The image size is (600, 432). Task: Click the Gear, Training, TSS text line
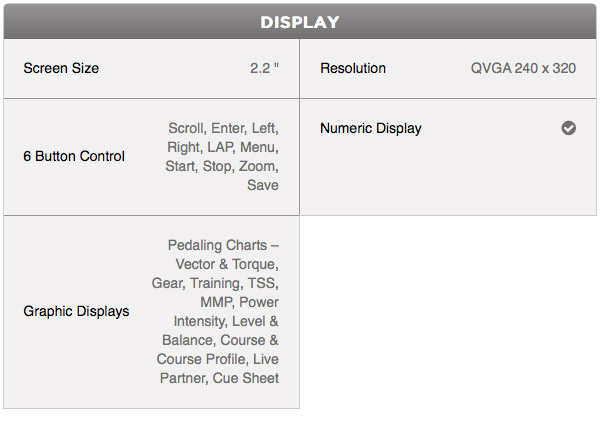coord(215,283)
